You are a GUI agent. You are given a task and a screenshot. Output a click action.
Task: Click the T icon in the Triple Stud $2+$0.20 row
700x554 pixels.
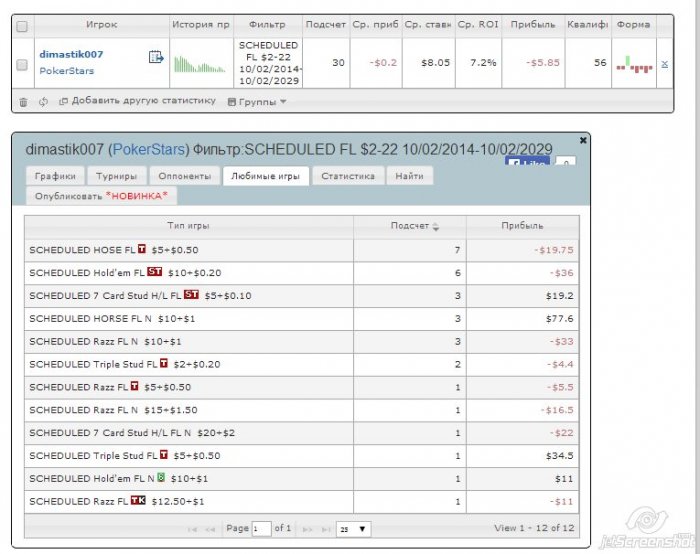[x=164, y=363]
